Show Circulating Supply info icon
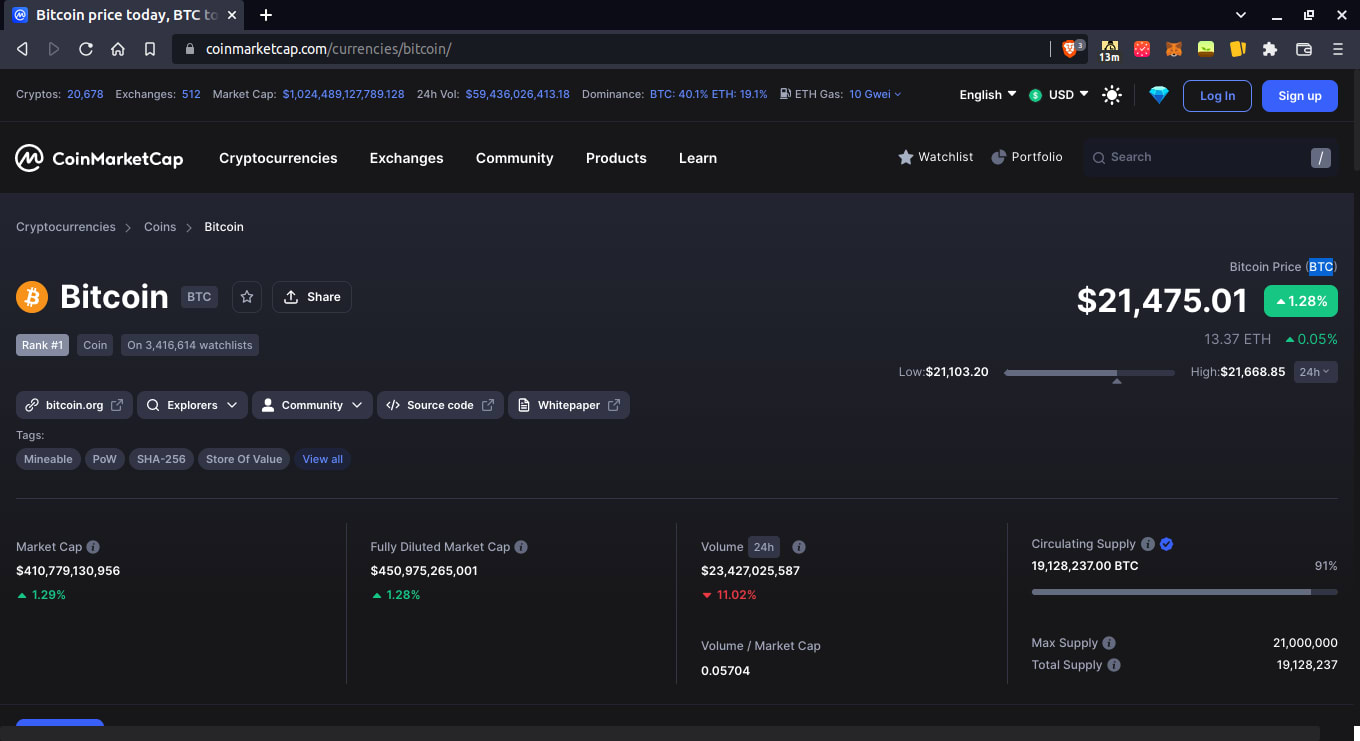Image resolution: width=1360 pixels, height=741 pixels. (1148, 544)
